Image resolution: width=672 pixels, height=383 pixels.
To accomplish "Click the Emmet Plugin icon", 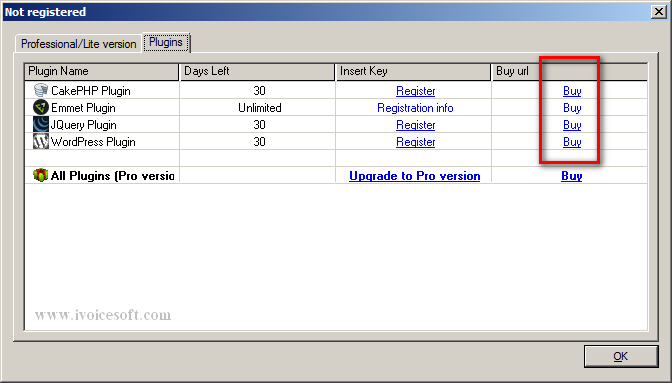I will (41, 107).
